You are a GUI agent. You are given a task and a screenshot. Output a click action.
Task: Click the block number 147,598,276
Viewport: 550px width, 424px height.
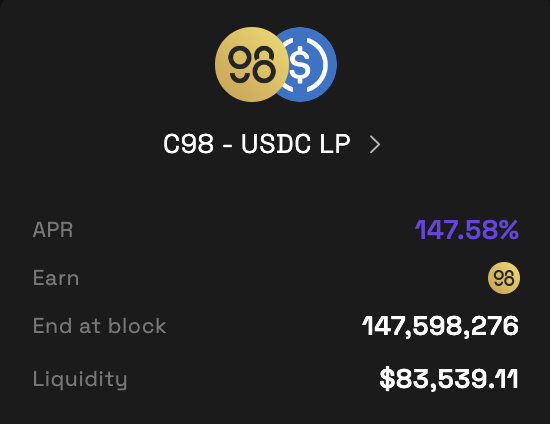440,326
